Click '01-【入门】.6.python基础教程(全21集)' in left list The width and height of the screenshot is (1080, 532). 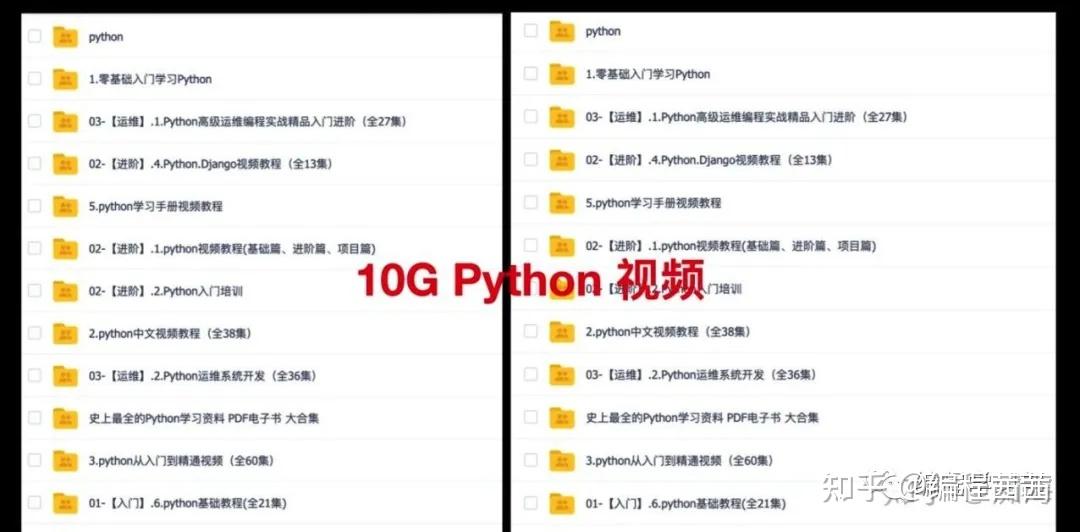187,503
